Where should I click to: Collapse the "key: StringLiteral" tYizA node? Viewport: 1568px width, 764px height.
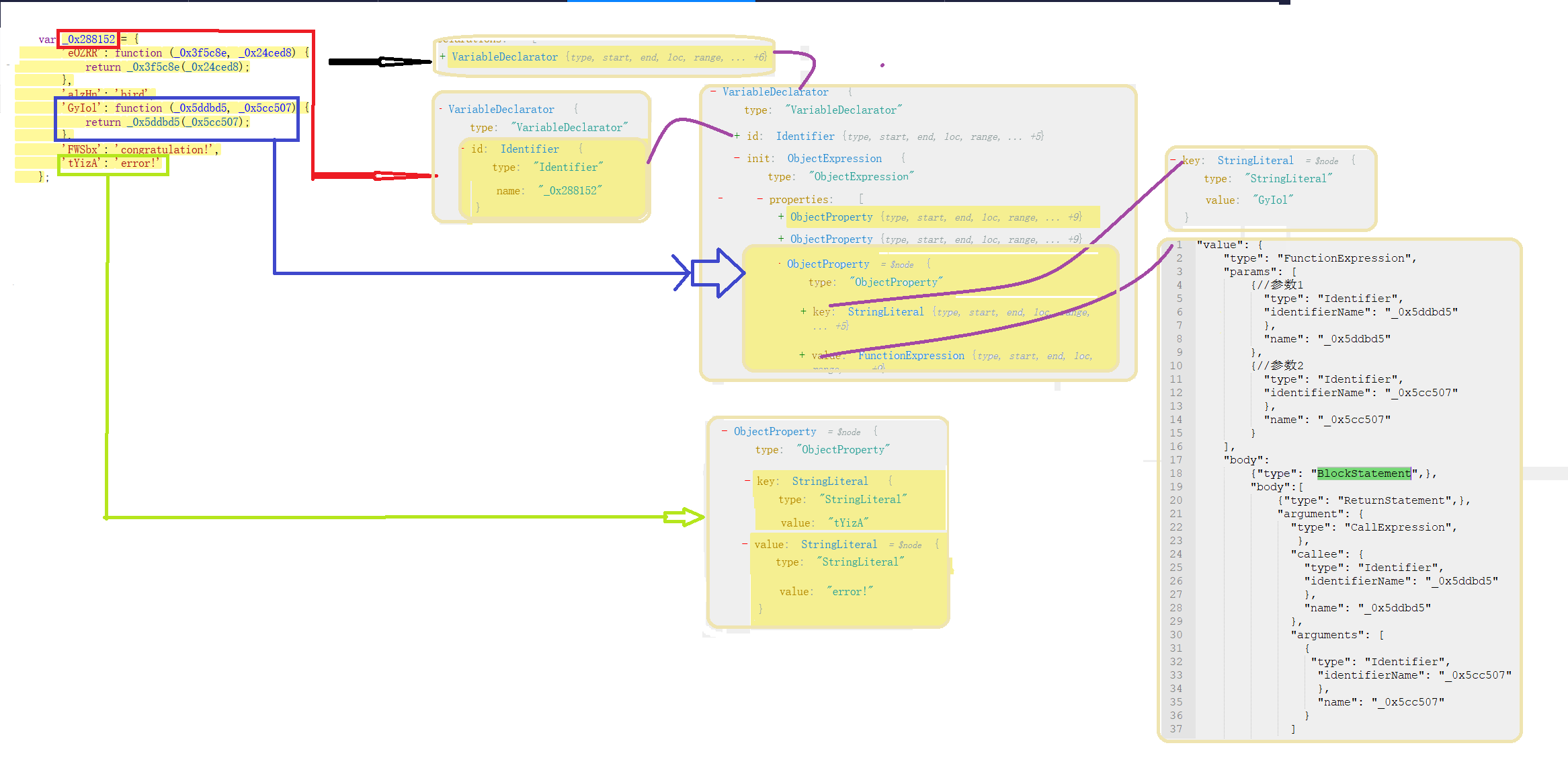(748, 481)
